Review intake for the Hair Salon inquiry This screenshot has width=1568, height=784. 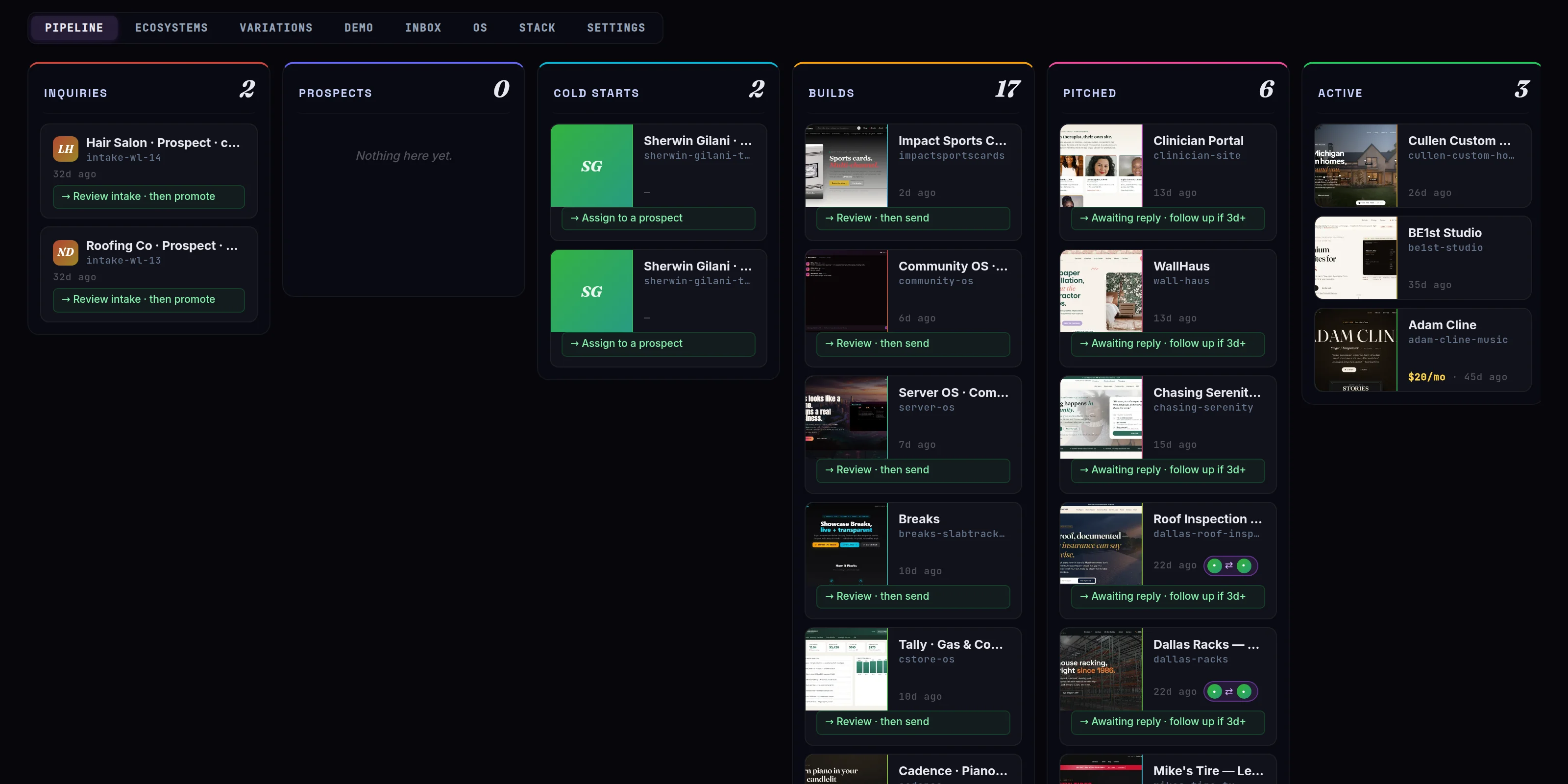tap(148, 196)
